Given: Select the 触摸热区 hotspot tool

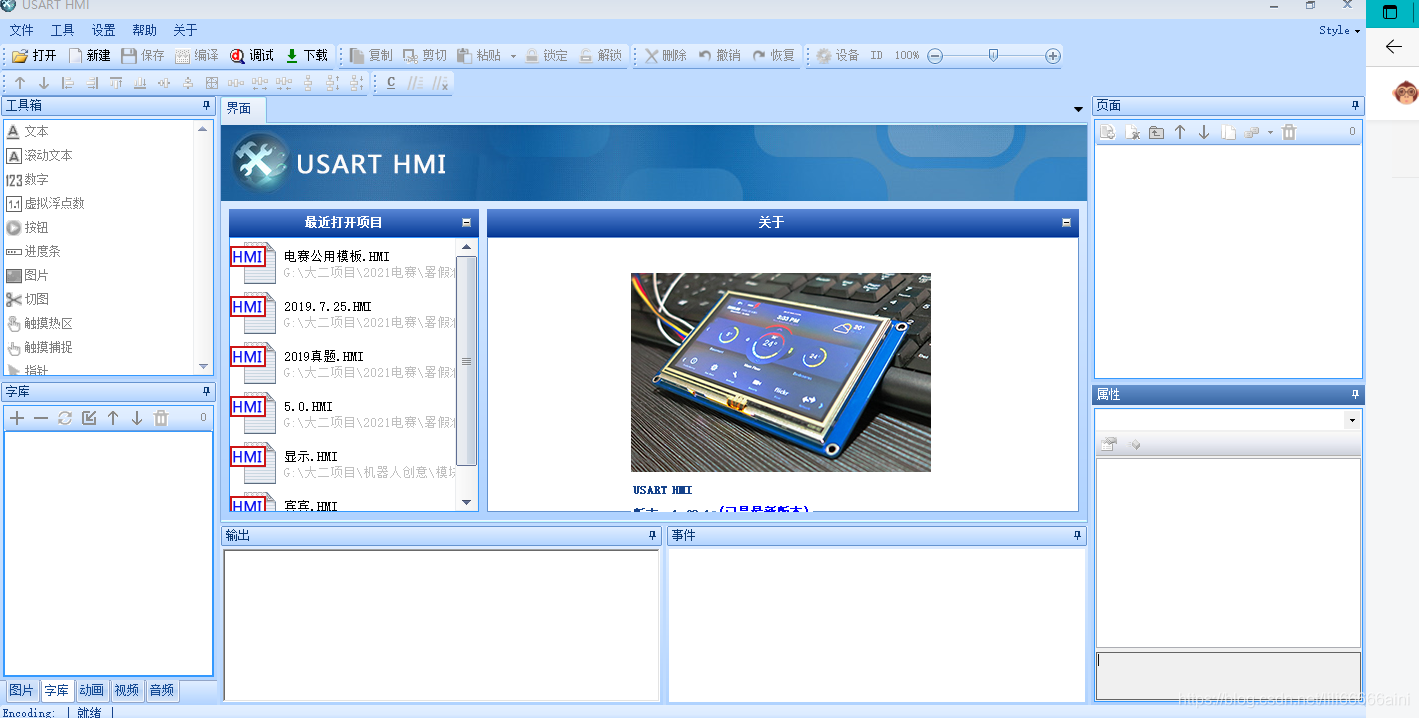Looking at the screenshot, I should (x=39, y=323).
